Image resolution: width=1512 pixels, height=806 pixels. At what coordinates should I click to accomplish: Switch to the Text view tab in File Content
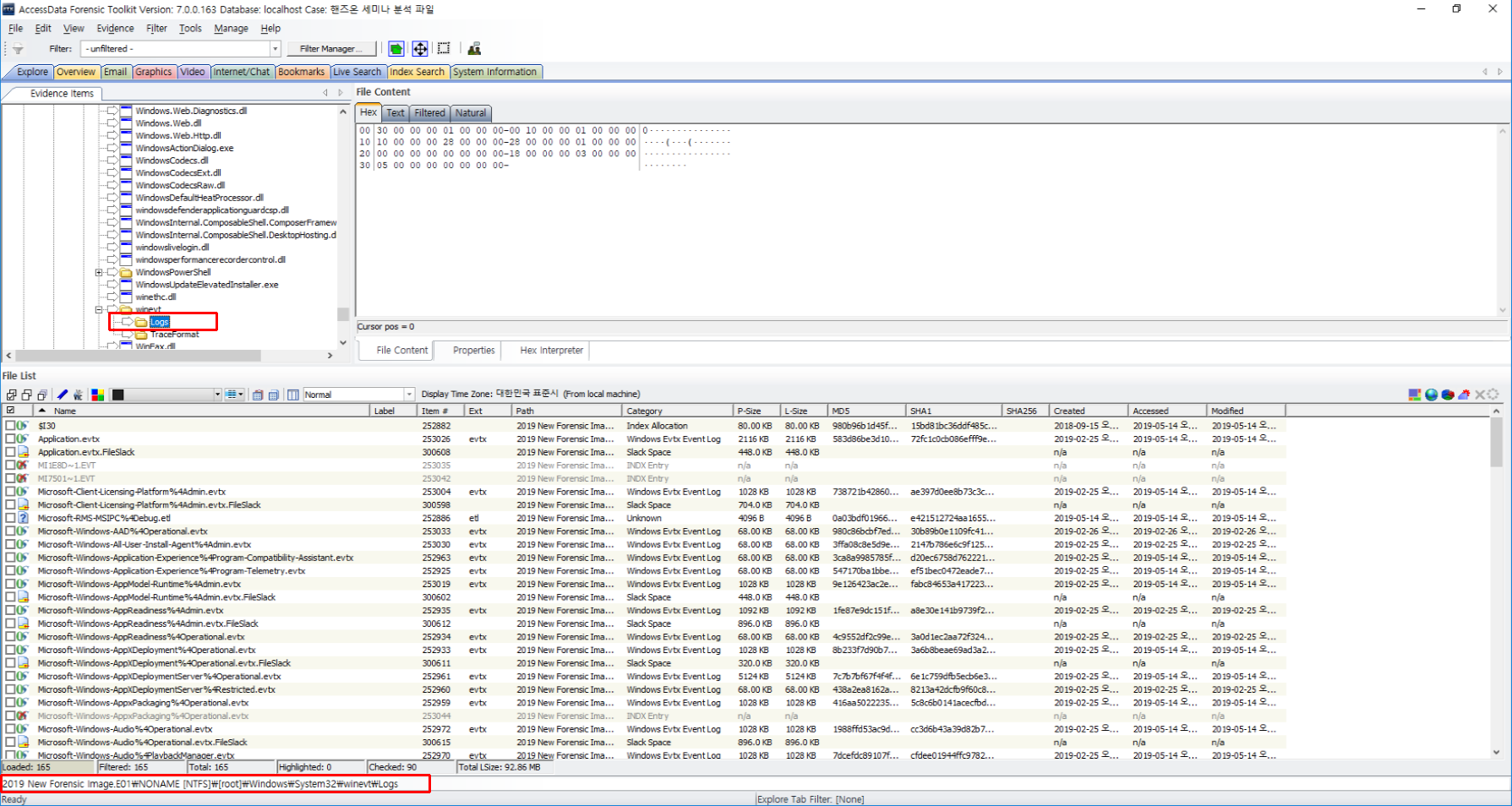395,112
